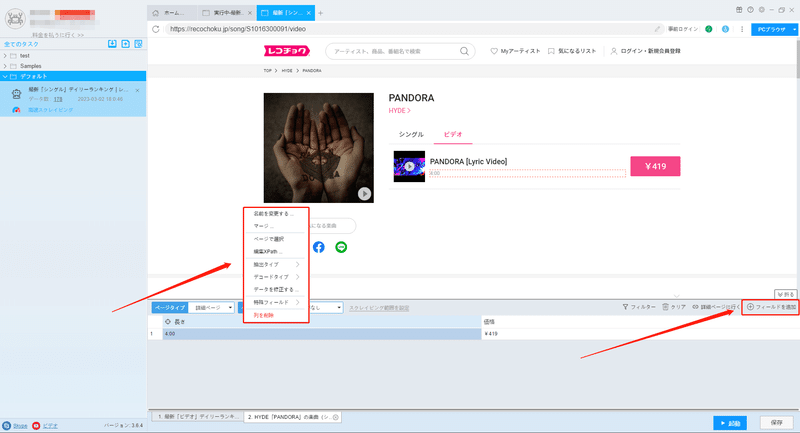Viewport: 800px width, 433px height.
Task: Click the Skype icon in status bar
Action: coord(6,425)
